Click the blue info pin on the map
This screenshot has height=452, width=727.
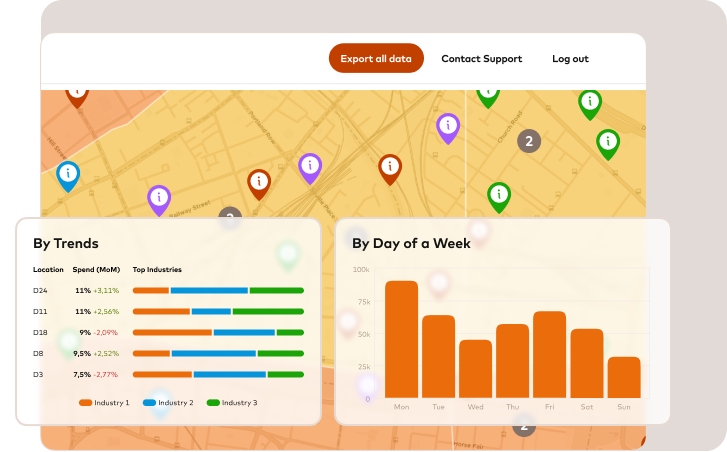point(68,175)
